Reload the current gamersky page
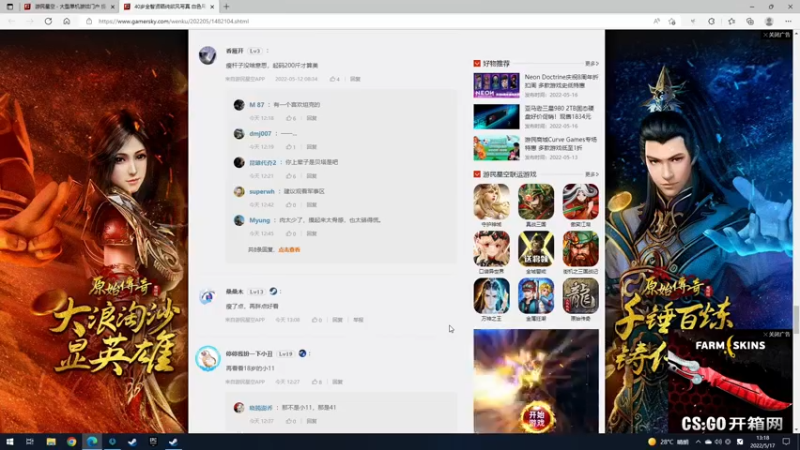Screen dimensions: 800x450 point(48,21)
